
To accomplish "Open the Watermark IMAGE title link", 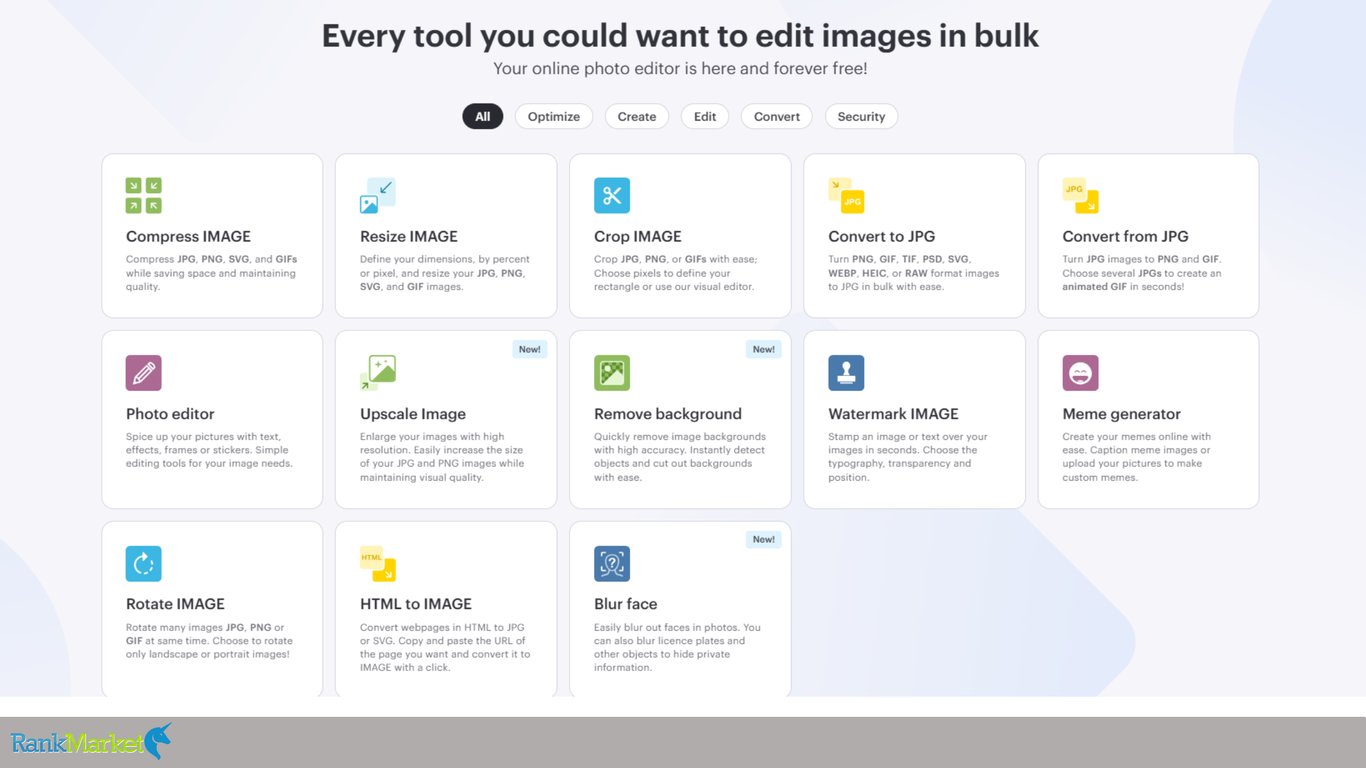I will [x=893, y=414].
